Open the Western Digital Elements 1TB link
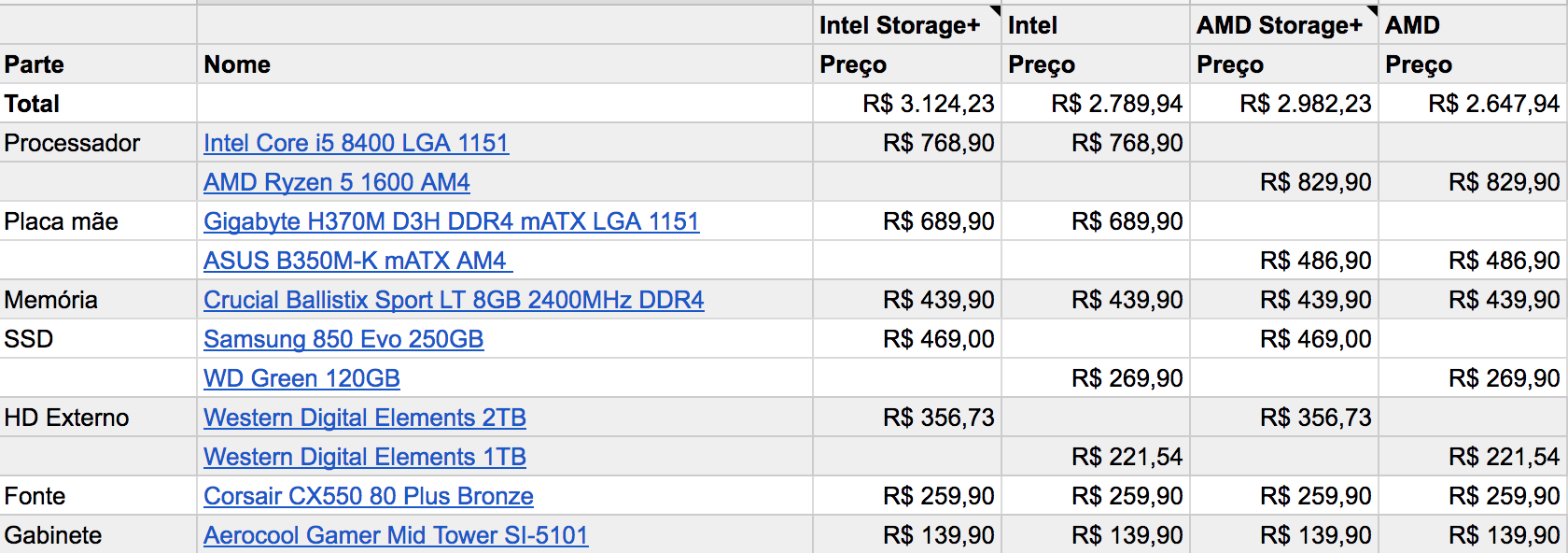 pos(365,457)
